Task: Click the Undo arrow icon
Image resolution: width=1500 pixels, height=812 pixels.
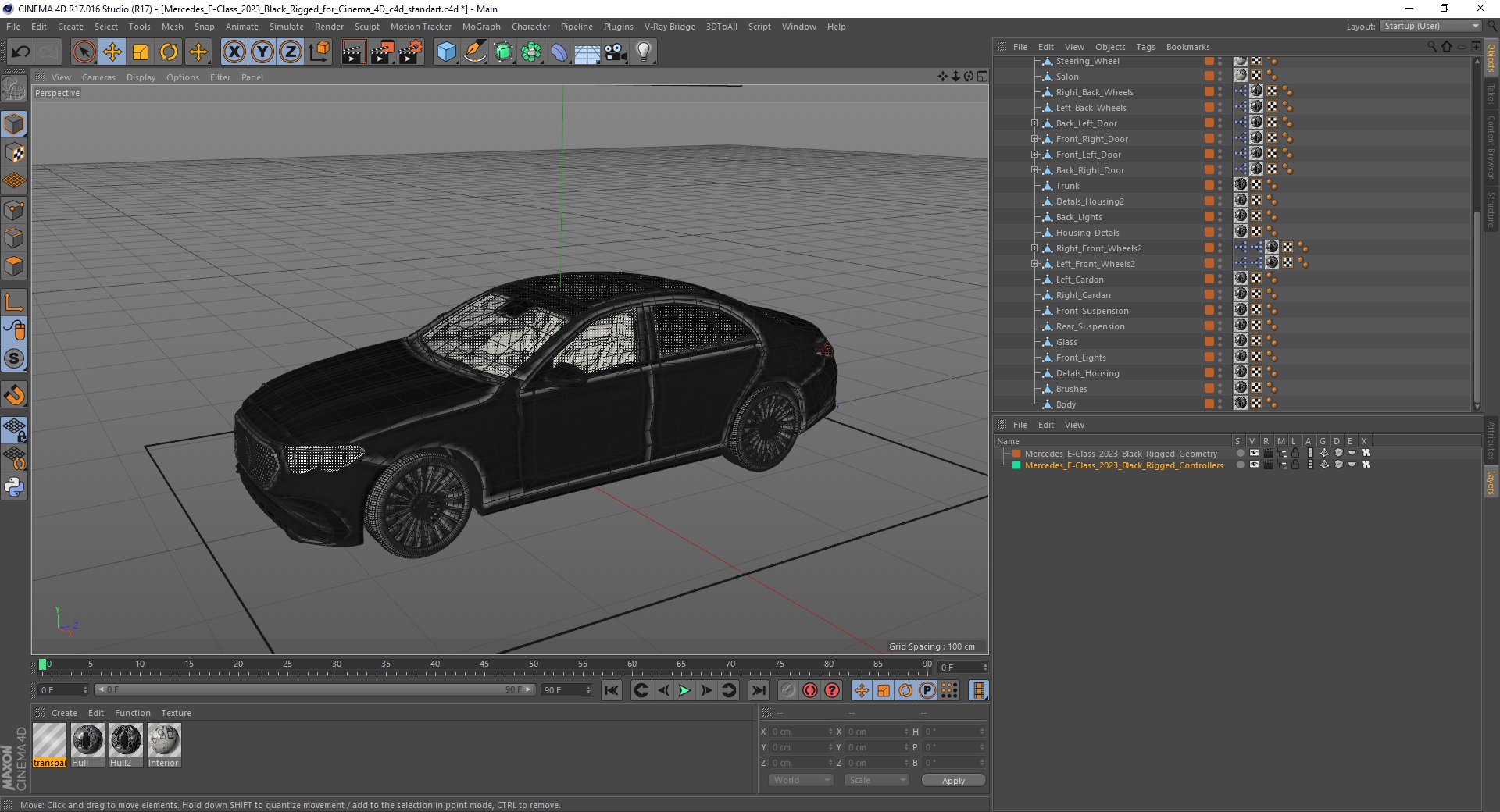Action: pos(21,52)
